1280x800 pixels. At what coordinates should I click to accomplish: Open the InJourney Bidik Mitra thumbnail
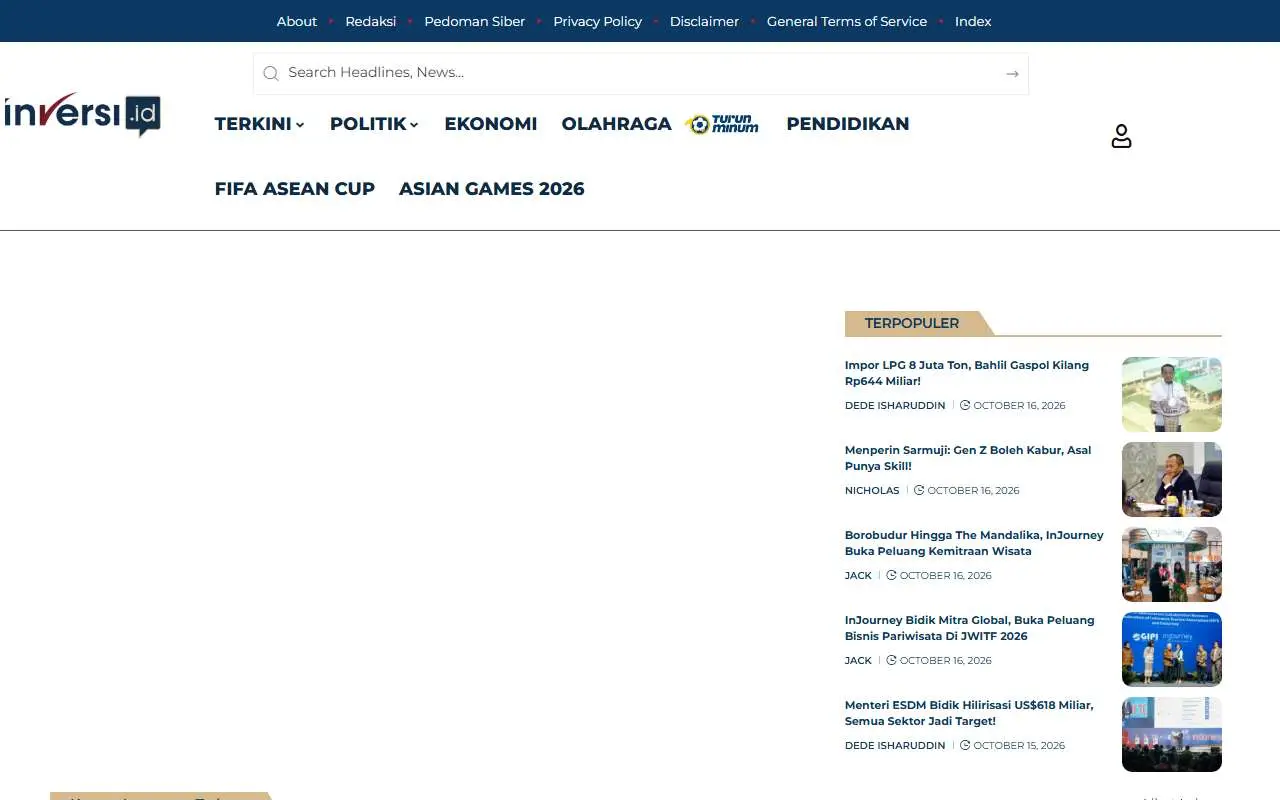pos(1172,649)
